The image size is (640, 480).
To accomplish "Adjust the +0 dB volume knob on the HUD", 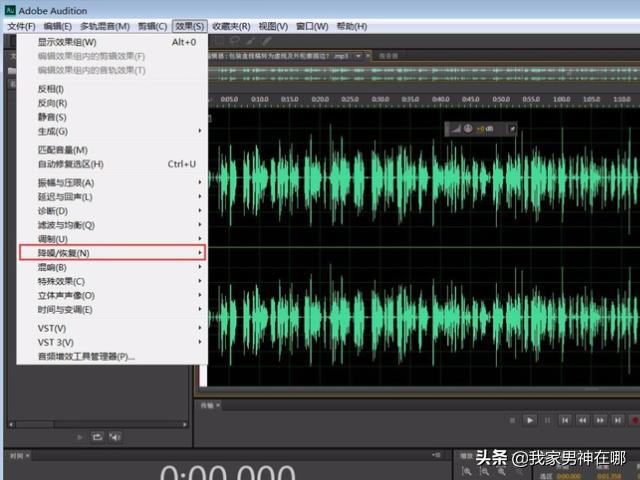I will click(x=468, y=129).
